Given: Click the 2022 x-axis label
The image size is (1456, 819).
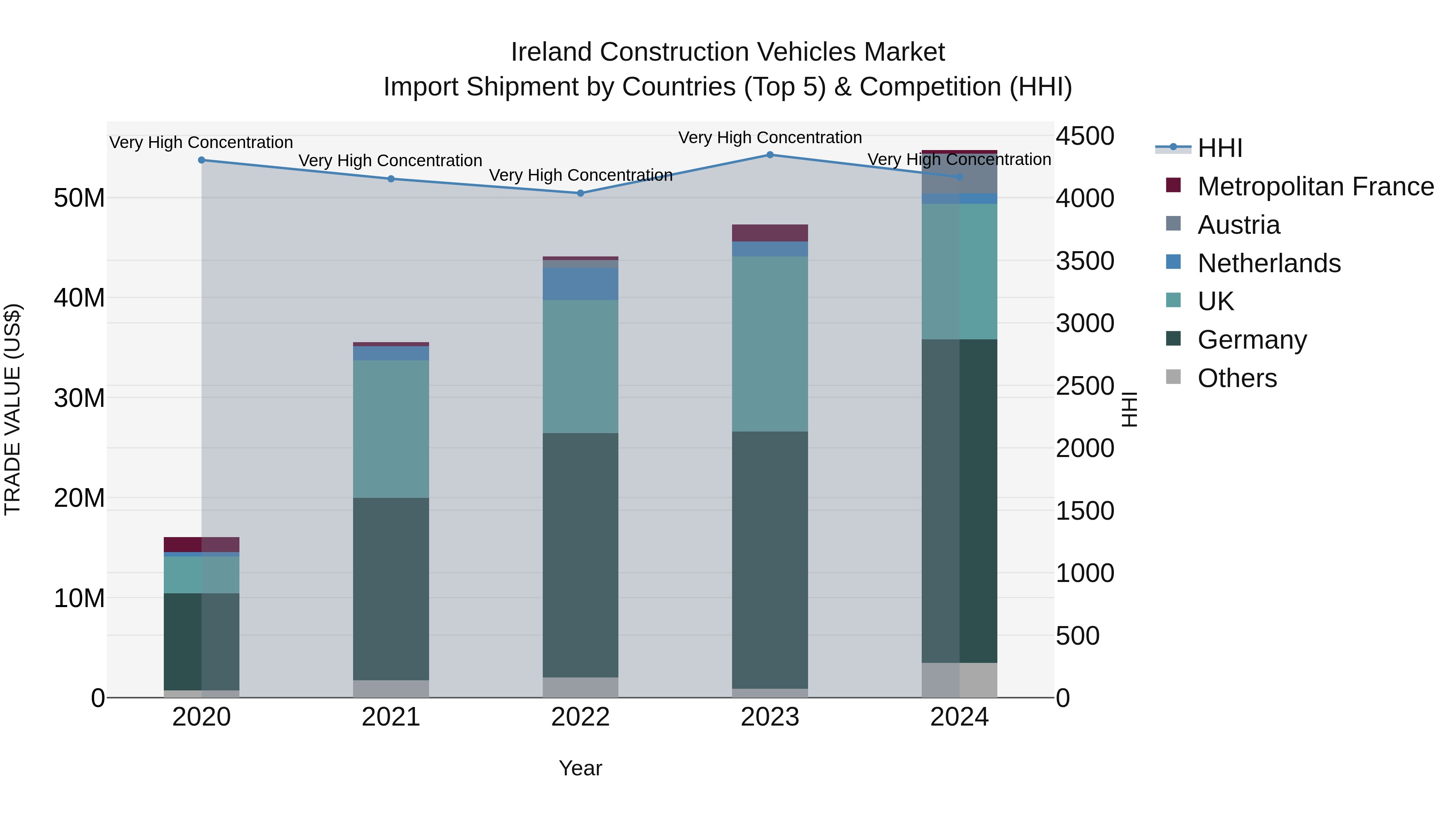Looking at the screenshot, I should point(580,717).
